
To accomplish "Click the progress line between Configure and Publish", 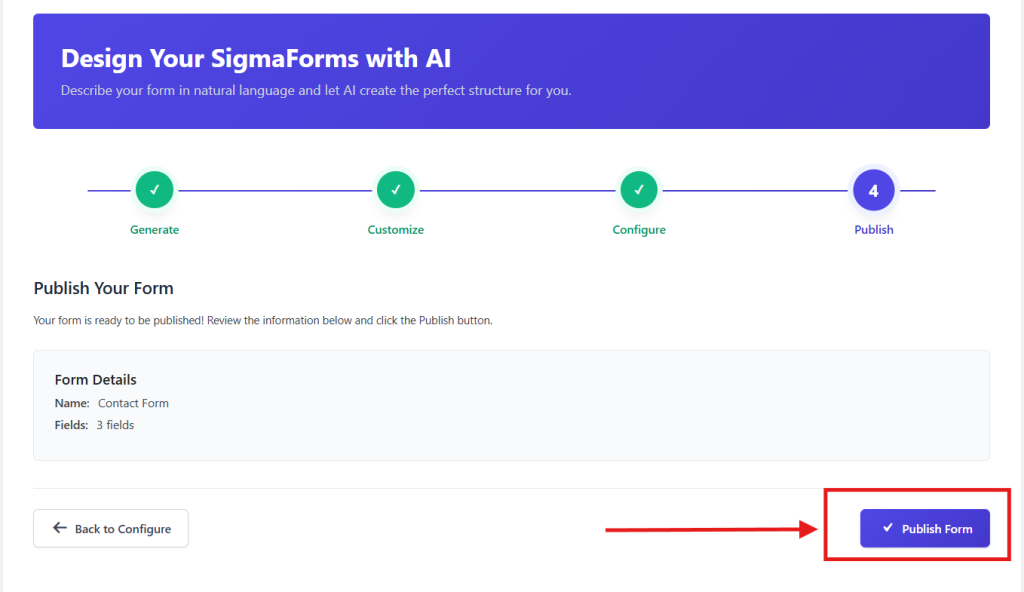I will tap(756, 189).
